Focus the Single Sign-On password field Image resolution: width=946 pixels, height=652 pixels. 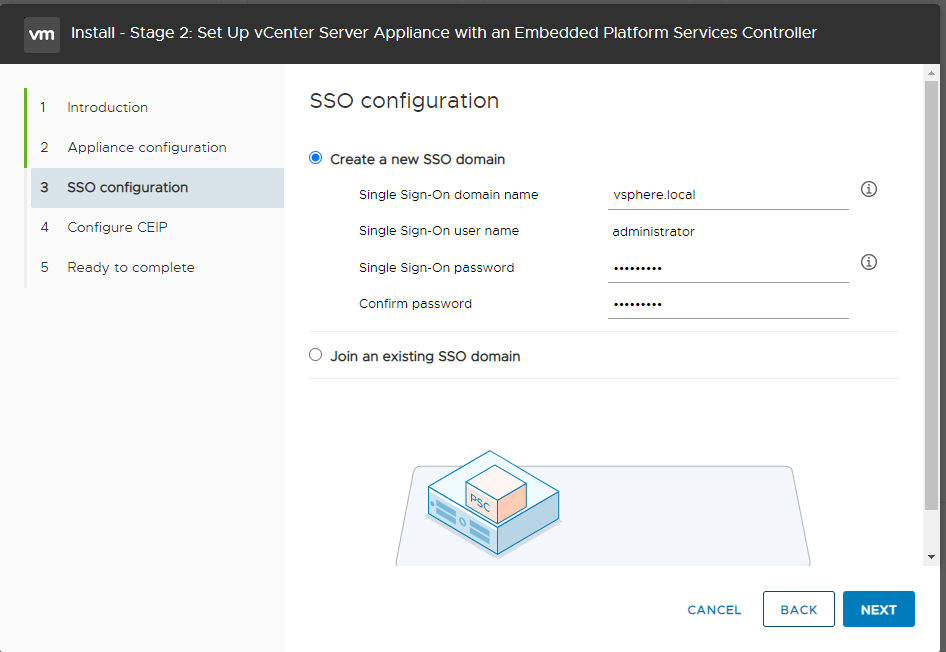point(728,268)
